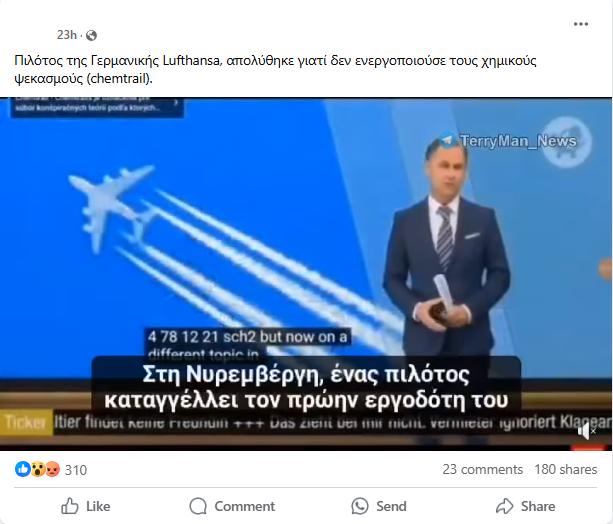The image size is (613, 524).
Task: Click the WhatsApp Send icon
Action: tap(360, 506)
